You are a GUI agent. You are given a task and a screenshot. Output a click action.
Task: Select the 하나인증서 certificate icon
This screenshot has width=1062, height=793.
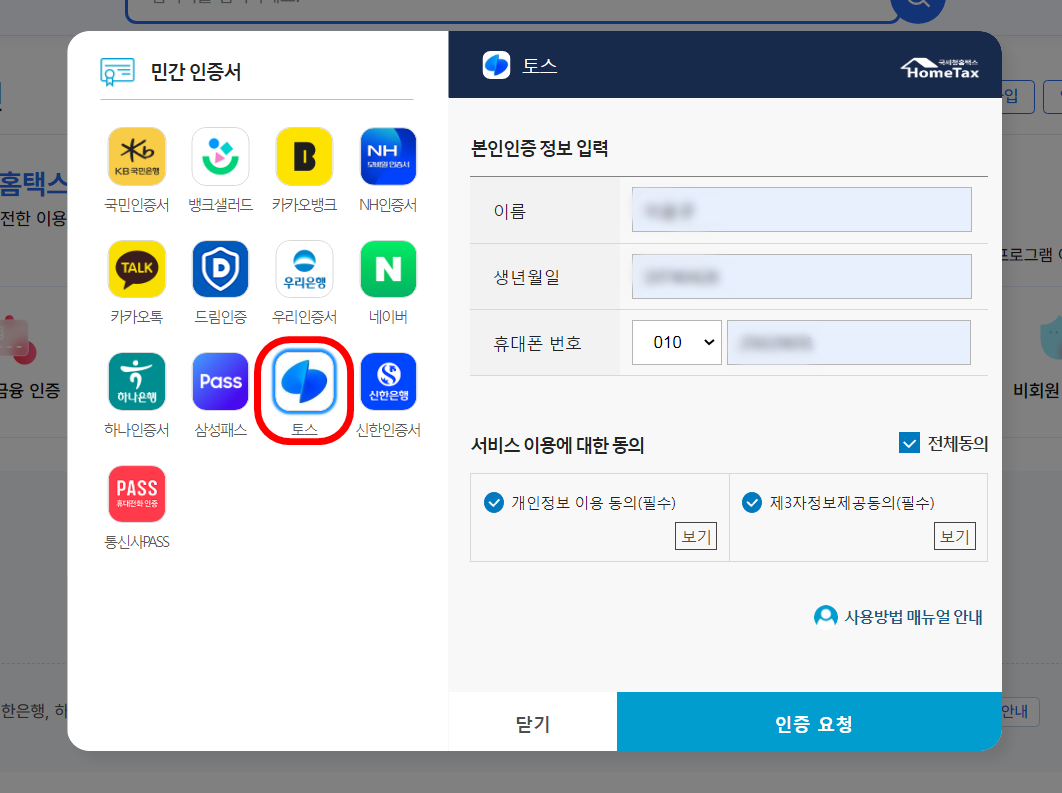[137, 381]
